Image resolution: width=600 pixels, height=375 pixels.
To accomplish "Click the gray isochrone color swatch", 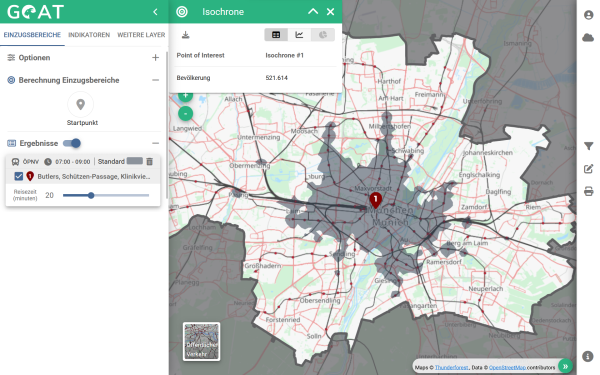I will 135,161.
